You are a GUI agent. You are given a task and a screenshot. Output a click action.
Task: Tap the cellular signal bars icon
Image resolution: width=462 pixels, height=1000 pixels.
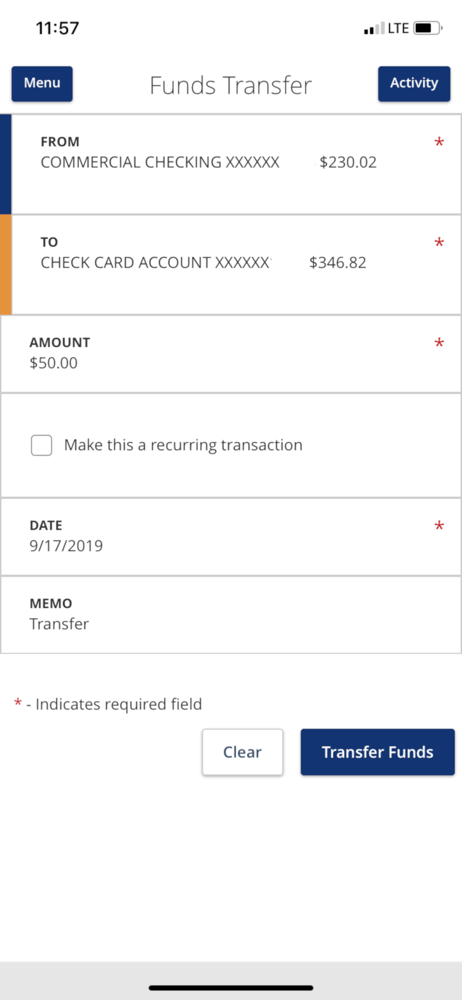(x=374, y=29)
